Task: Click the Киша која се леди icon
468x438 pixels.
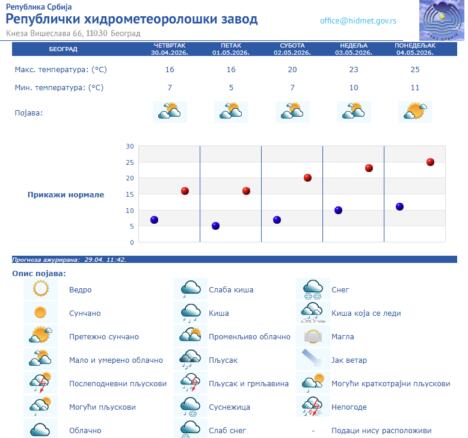Action: (312, 313)
